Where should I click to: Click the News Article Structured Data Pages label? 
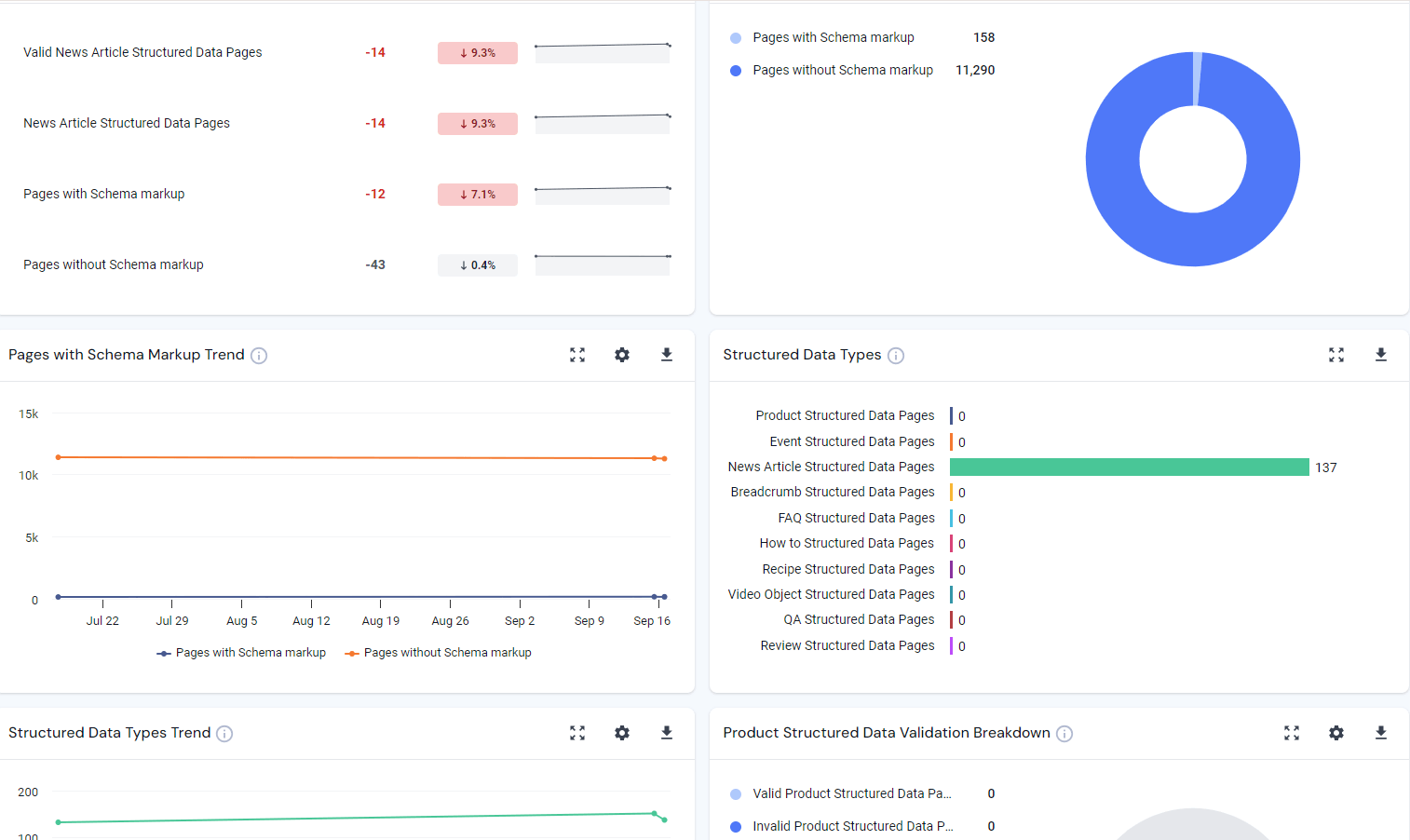126,123
